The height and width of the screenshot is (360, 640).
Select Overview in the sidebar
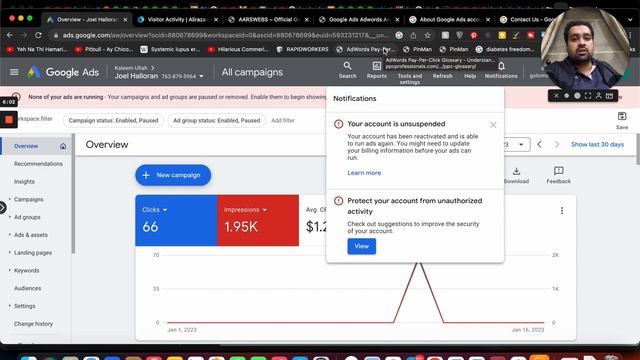[26, 146]
